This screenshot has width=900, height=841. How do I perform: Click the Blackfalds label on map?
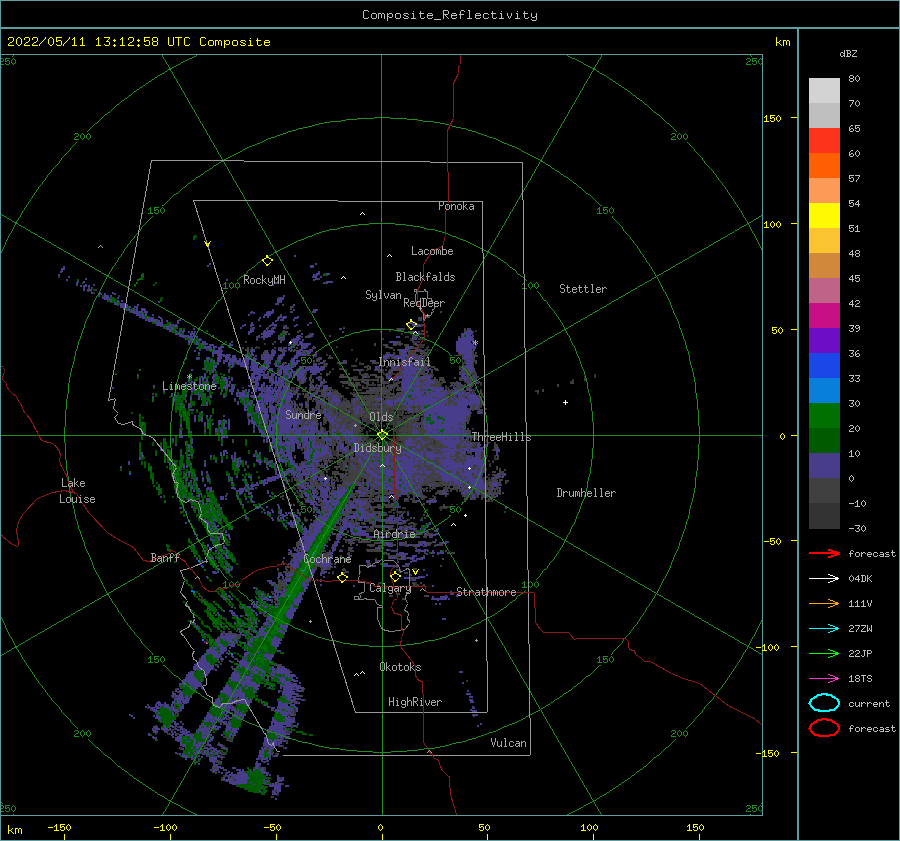click(x=425, y=277)
